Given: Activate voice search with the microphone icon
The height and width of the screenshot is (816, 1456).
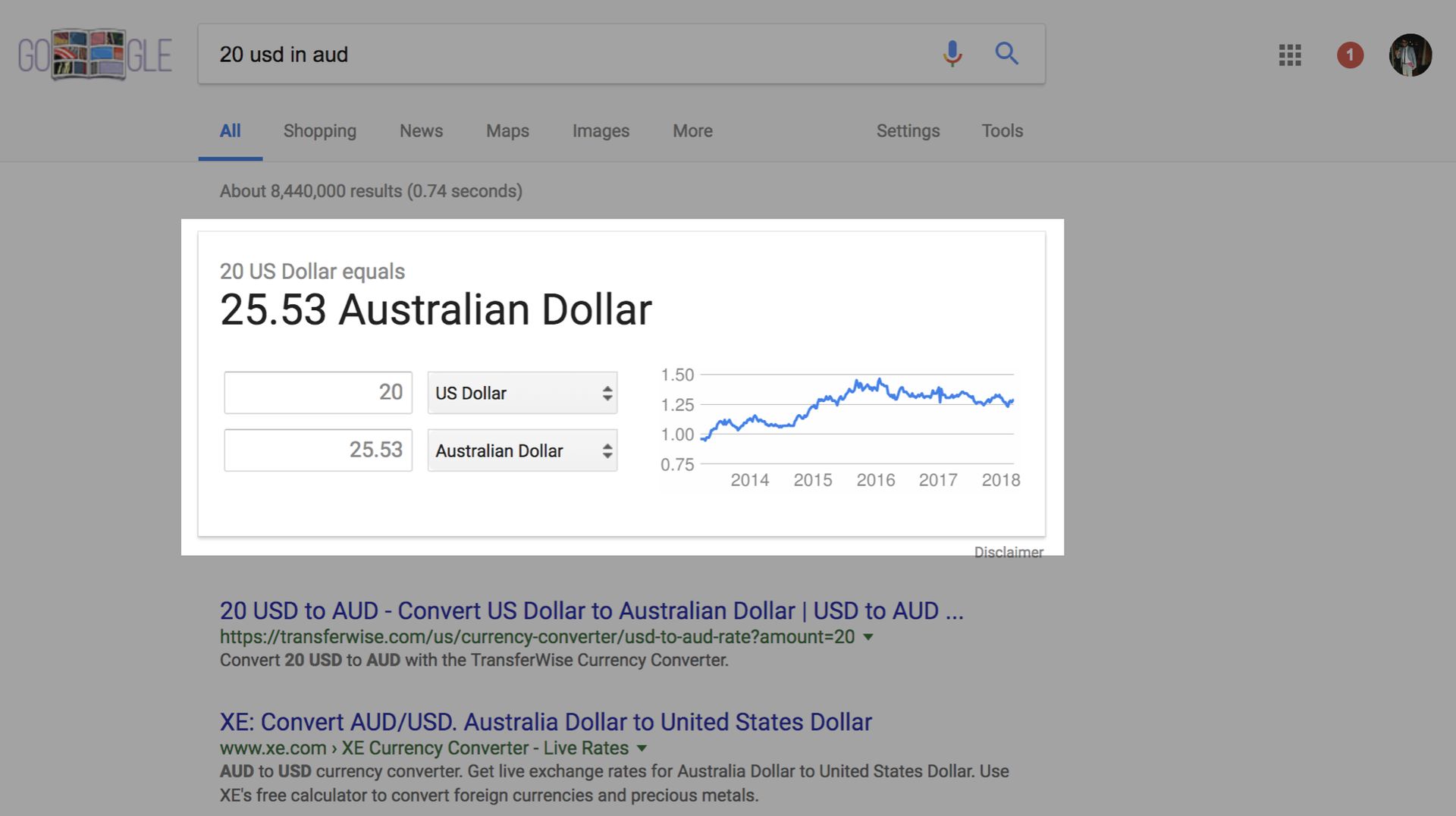Looking at the screenshot, I should coord(952,54).
